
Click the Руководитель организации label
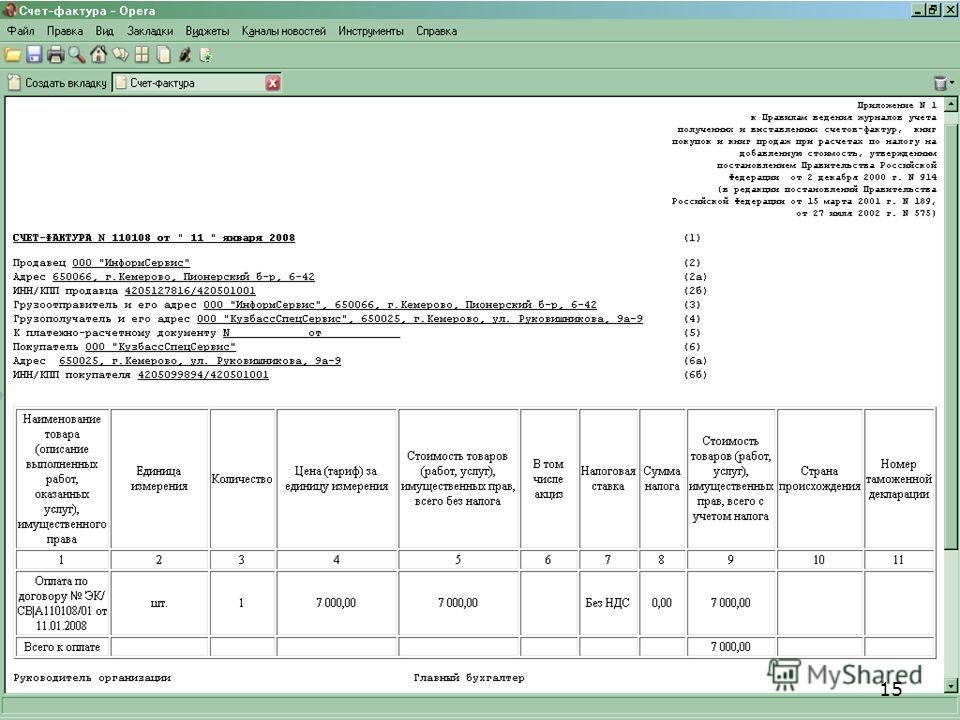tap(92, 678)
